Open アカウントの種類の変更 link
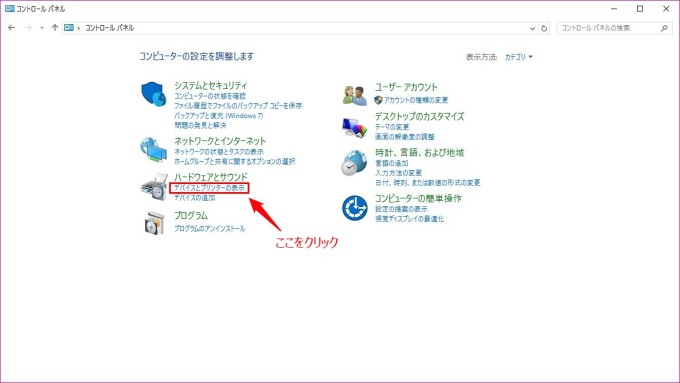Image resolution: width=680 pixels, height=383 pixels. click(416, 100)
